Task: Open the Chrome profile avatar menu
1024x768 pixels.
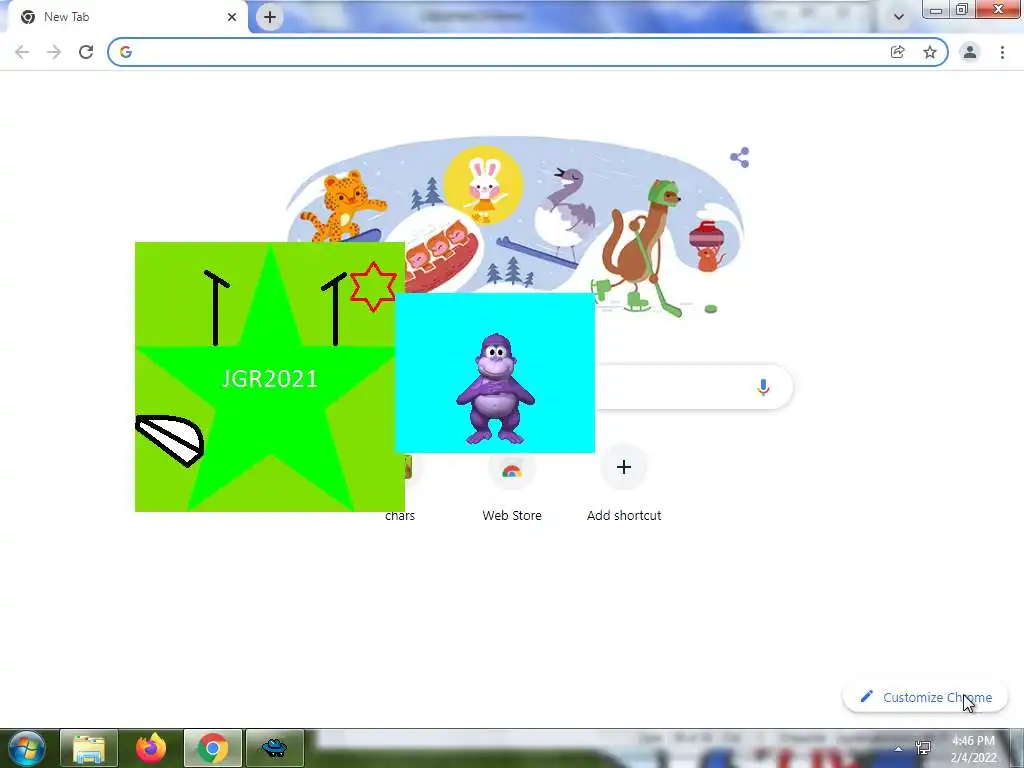Action: [970, 52]
